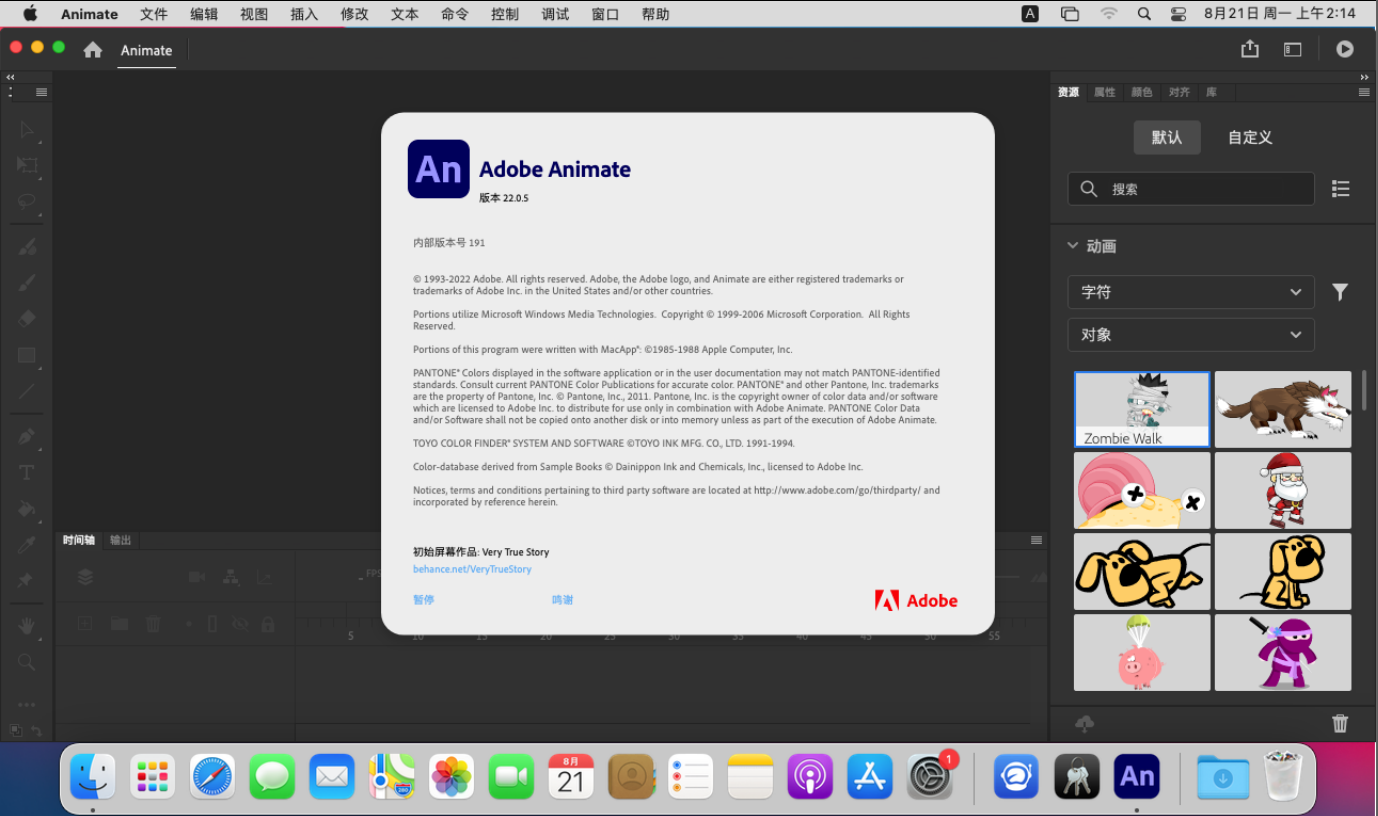Click the timeline layers view icon
Image resolution: width=1378 pixels, height=816 pixels.
coord(85,577)
